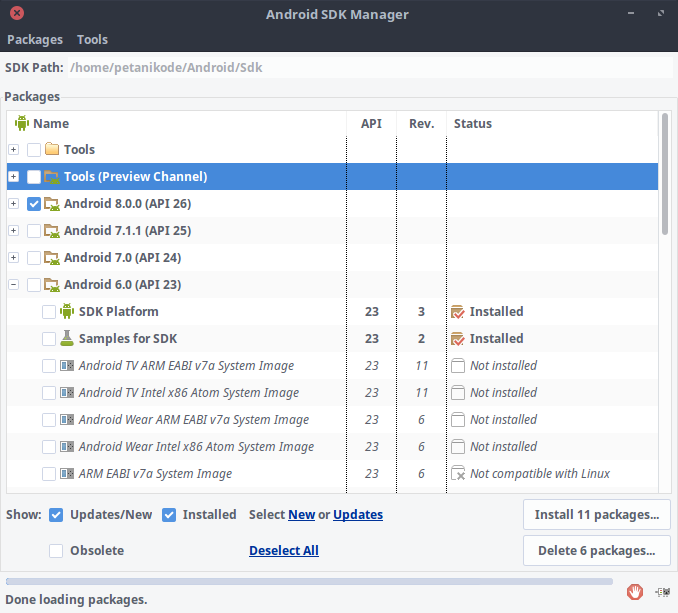Screen dimensions: 678x613
Task: Click the Installed status icon for Samples for SDK
Action: (x=457, y=338)
